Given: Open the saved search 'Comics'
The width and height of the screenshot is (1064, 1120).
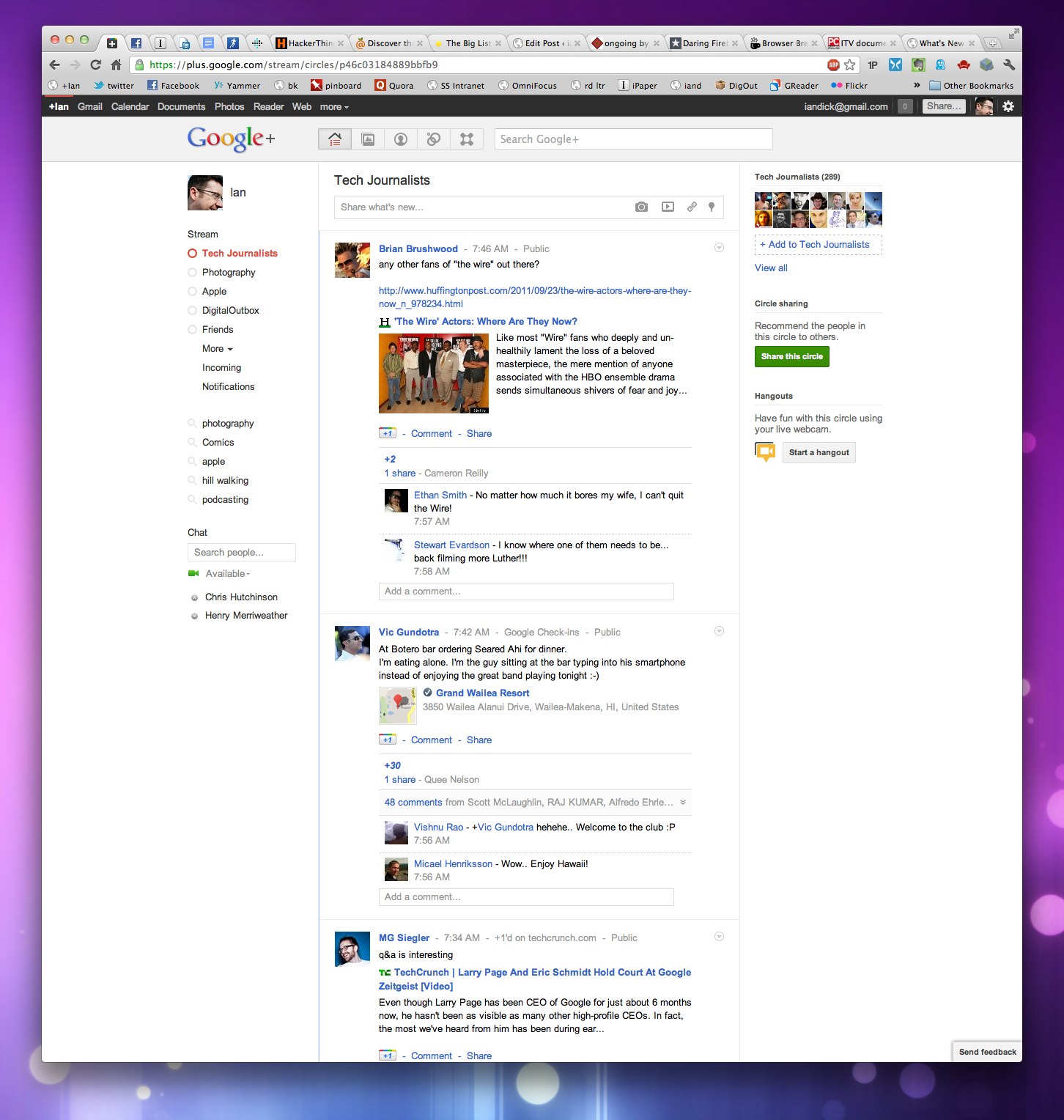Looking at the screenshot, I should pos(218,443).
